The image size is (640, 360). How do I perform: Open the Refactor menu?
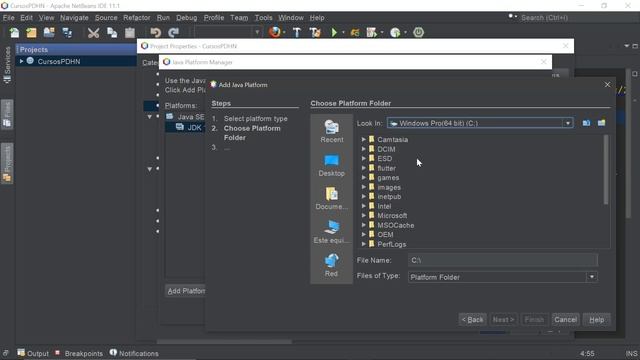click(x=137, y=18)
